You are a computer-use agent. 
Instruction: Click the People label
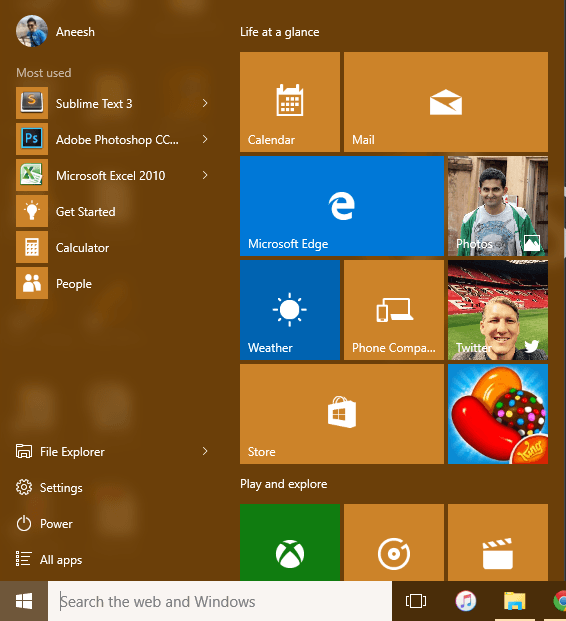pyautogui.click(x=74, y=284)
